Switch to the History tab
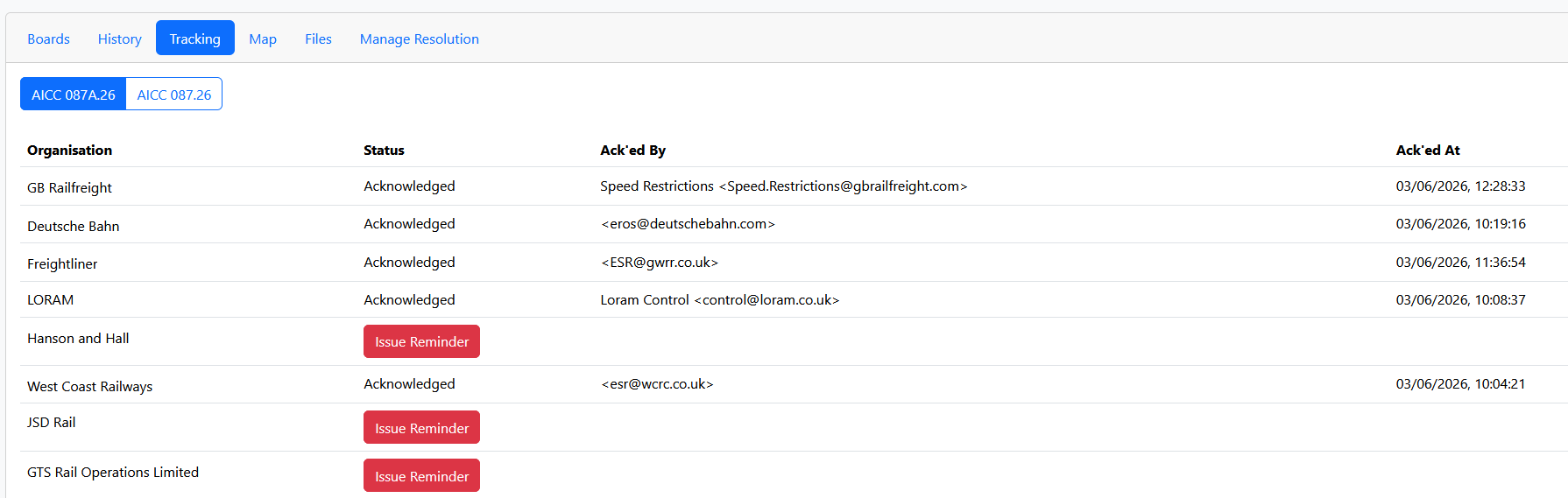 tap(119, 39)
